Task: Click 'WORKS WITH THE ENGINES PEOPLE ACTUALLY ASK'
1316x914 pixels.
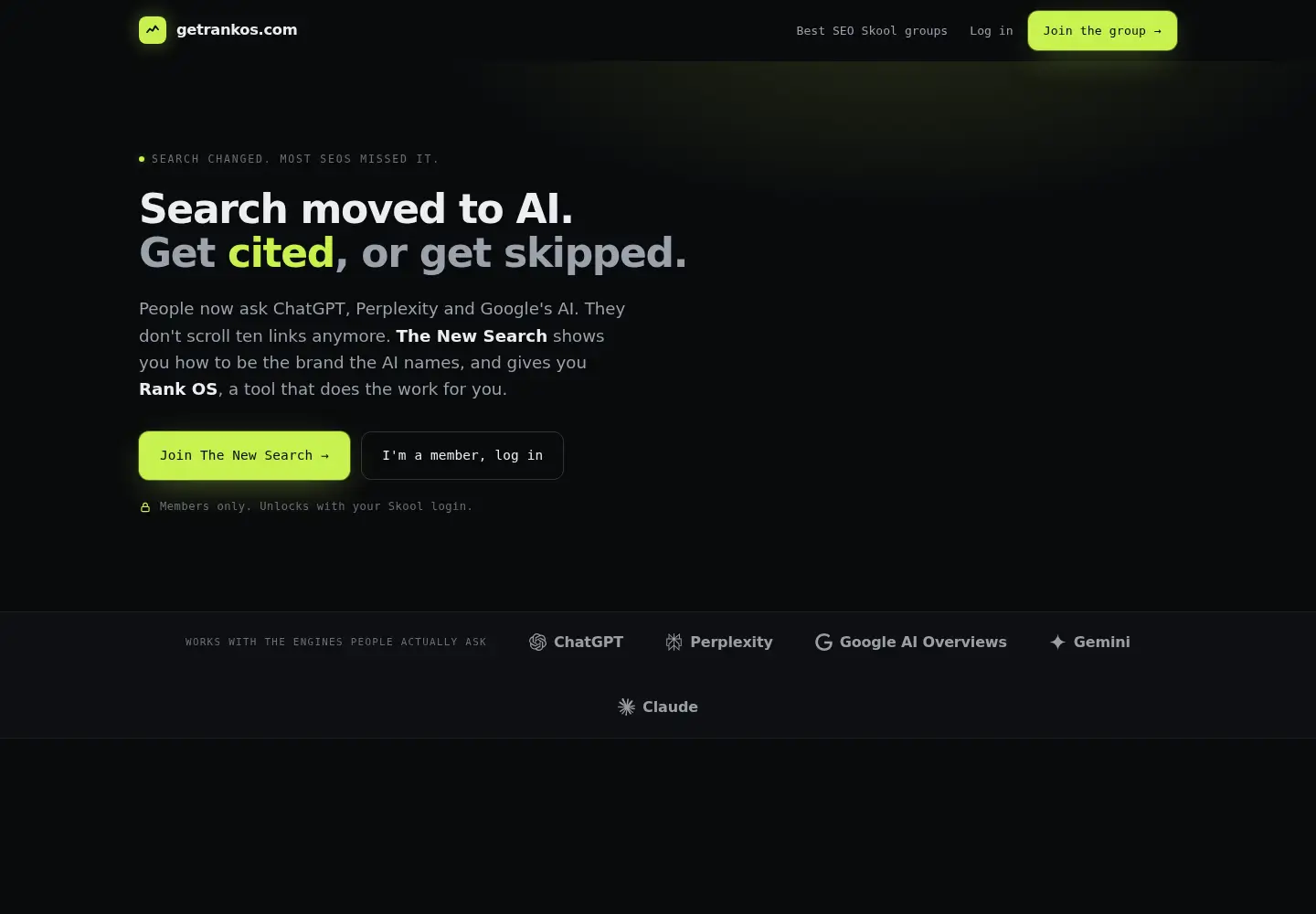Action: tap(336, 643)
